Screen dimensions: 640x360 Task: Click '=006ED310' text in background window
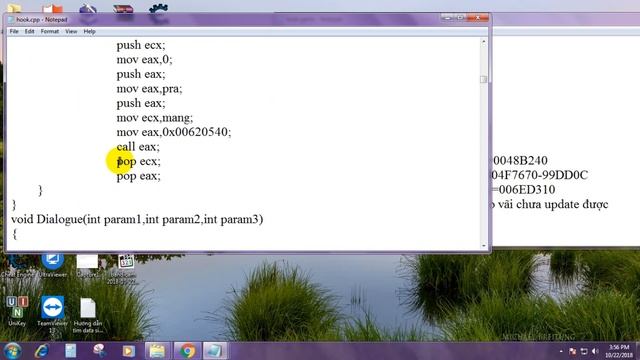coord(524,190)
